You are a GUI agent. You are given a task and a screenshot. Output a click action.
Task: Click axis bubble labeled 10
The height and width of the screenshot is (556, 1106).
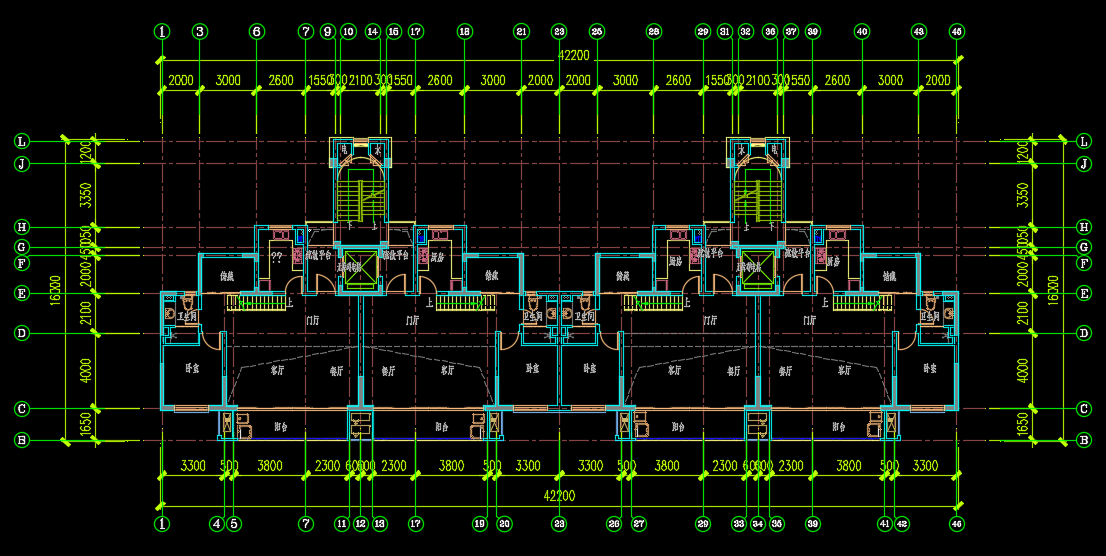tap(348, 32)
